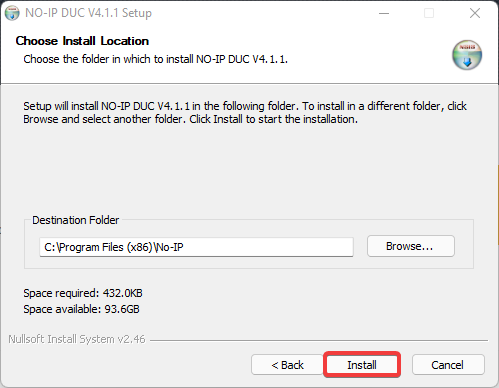Click the 'Space available: 93.6GB' label
Screen dimensions: 499x388
(x=81, y=309)
